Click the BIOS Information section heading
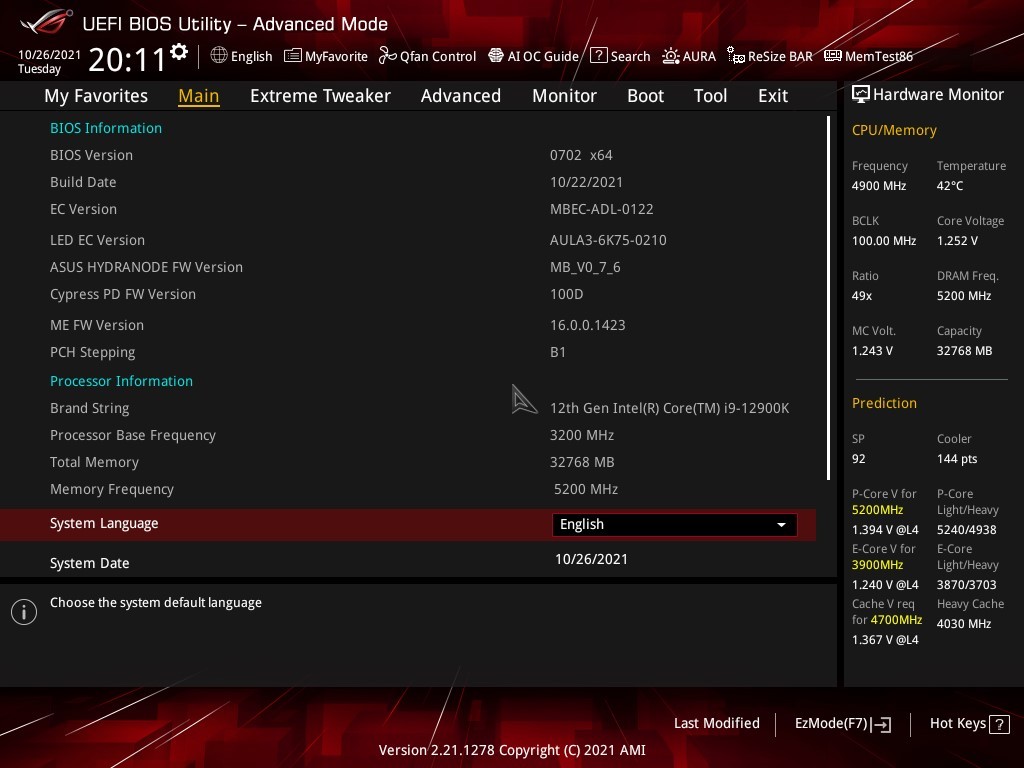This screenshot has height=768, width=1024. pos(106,128)
